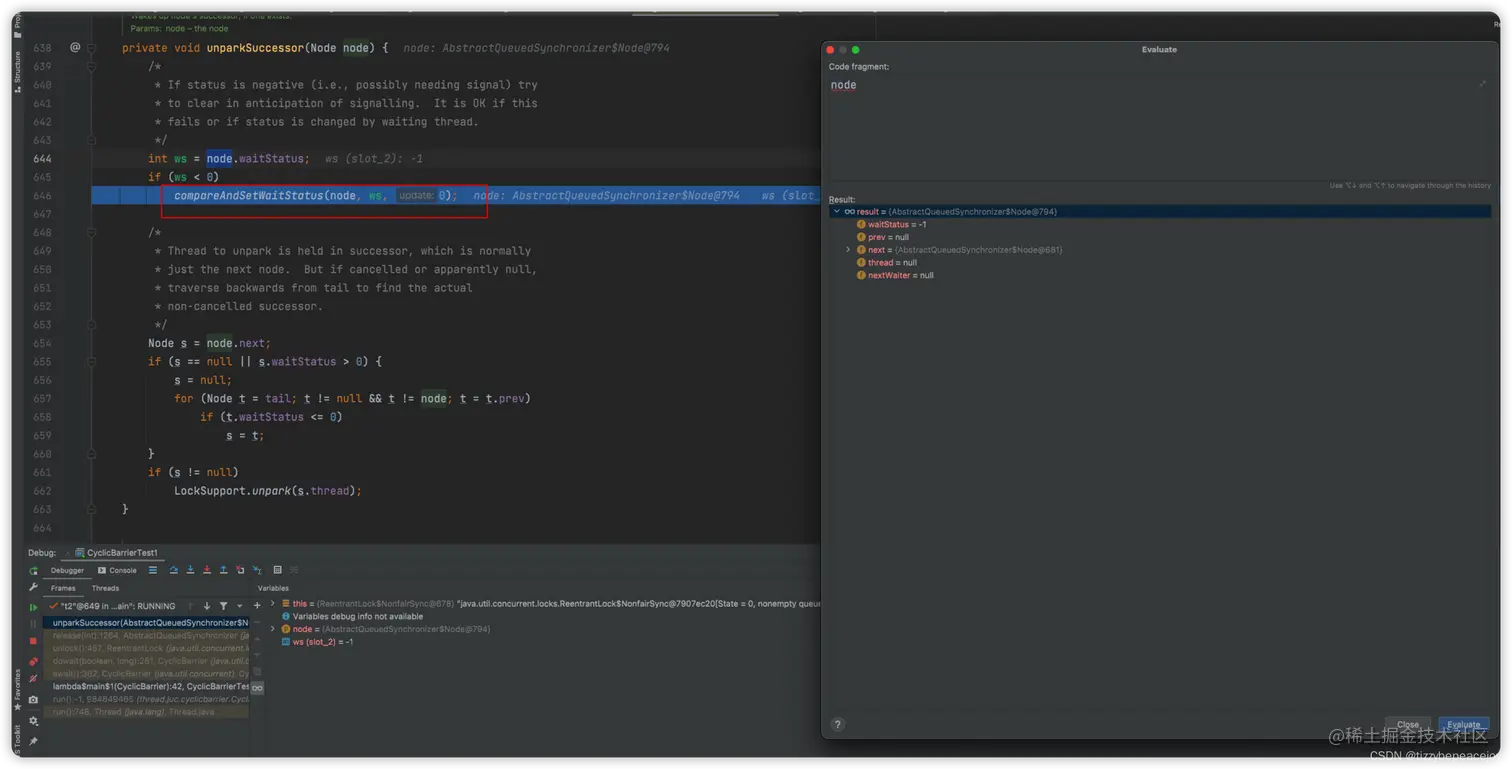Toggle show watches glasses icon
The image size is (1512, 769).
click(257, 688)
